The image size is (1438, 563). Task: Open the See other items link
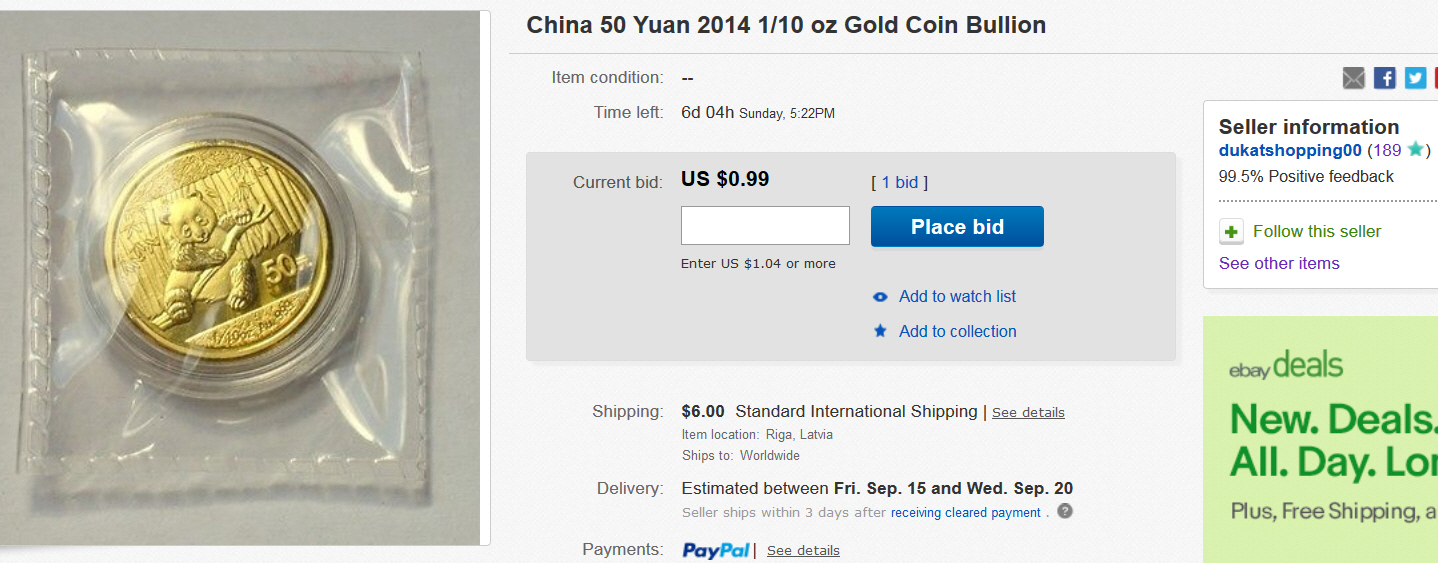pyautogui.click(x=1279, y=263)
